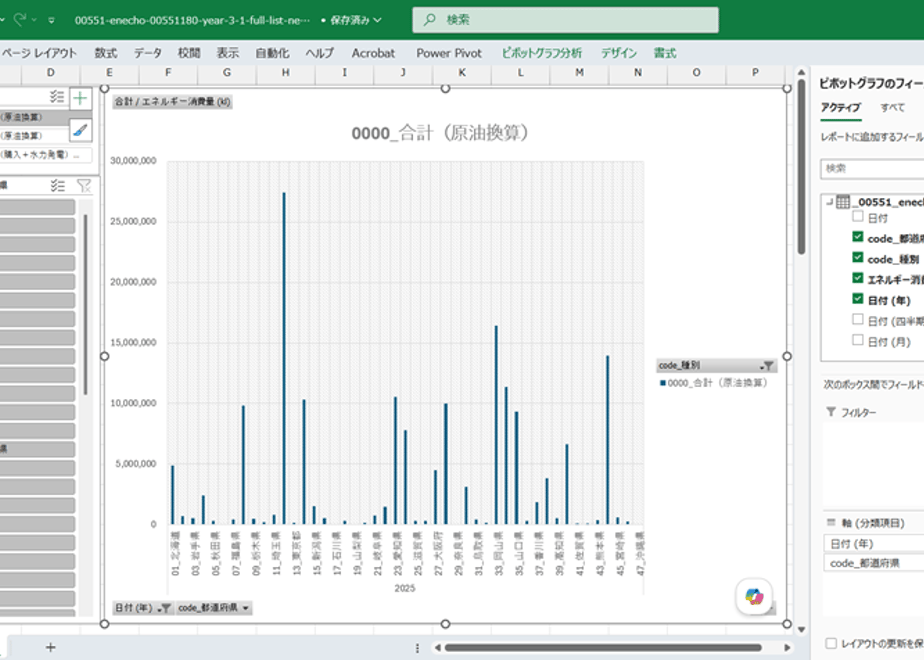Viewport: 924px width, 660px height.
Task: Clear filter on the lower slicer
Action: click(x=84, y=186)
